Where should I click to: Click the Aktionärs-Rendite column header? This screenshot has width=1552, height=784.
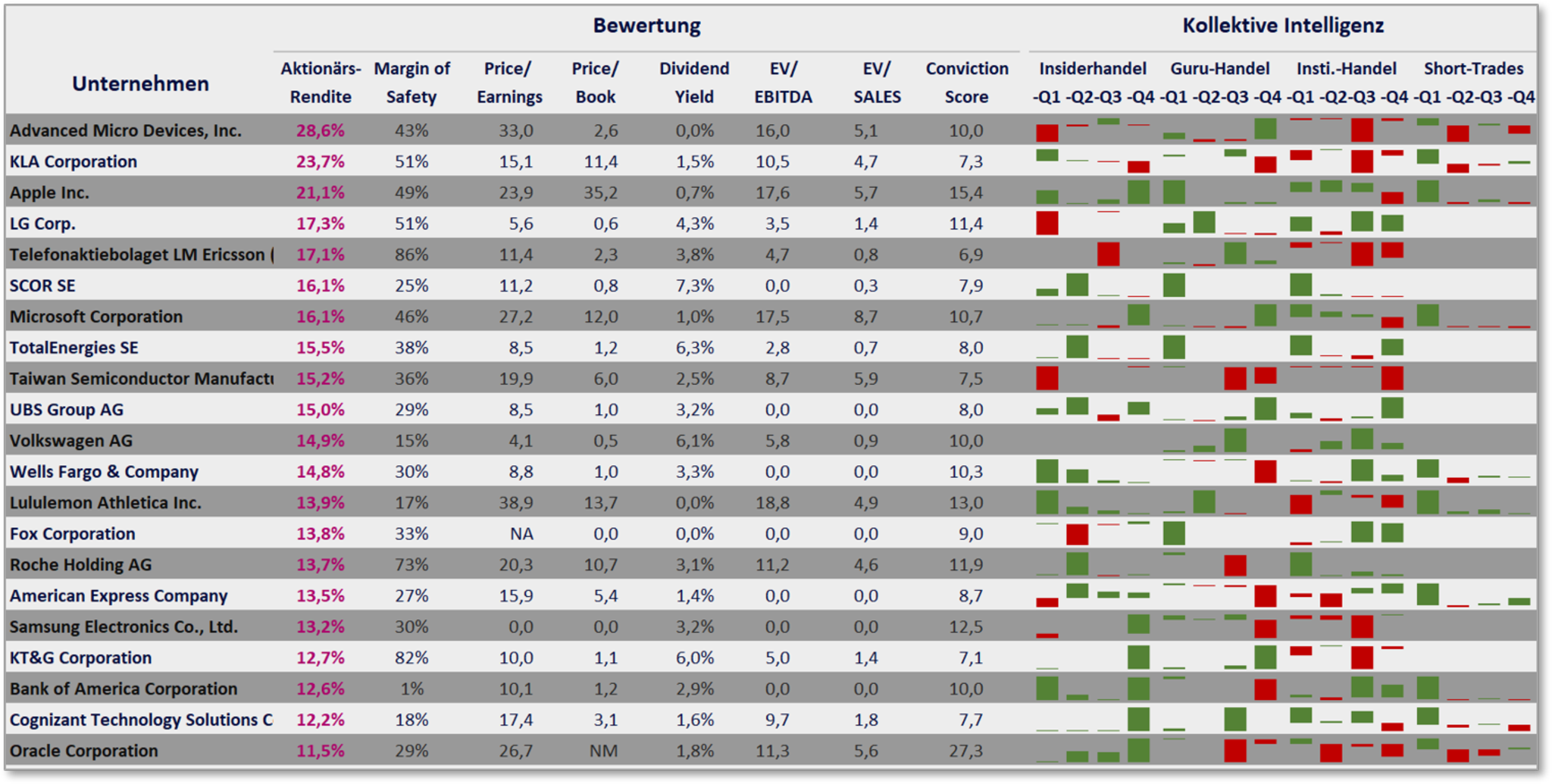coord(321,83)
